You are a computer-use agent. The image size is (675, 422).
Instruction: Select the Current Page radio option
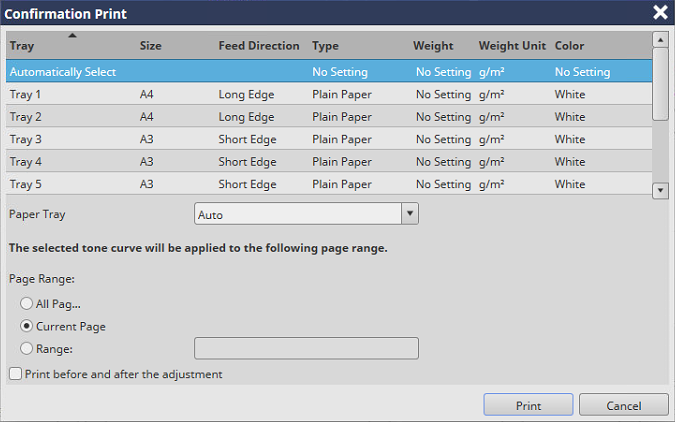25,326
